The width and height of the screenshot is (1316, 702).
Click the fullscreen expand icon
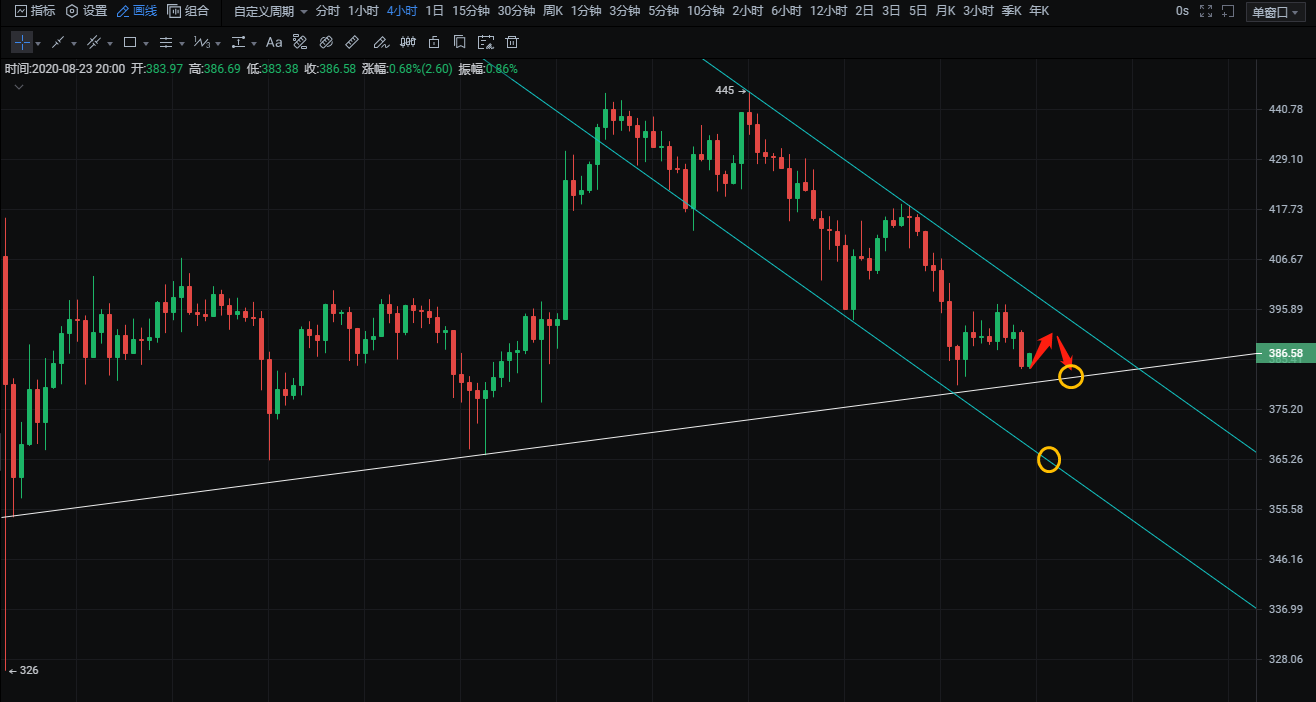1205,11
